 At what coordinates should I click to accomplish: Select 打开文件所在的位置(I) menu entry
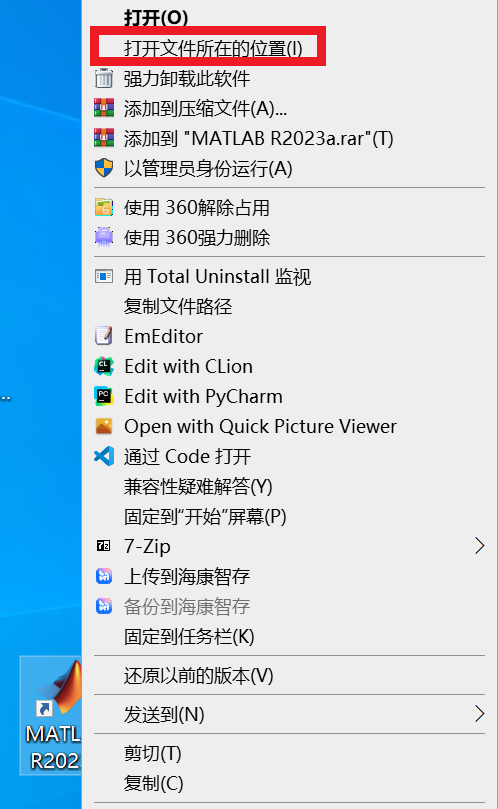coord(290,48)
